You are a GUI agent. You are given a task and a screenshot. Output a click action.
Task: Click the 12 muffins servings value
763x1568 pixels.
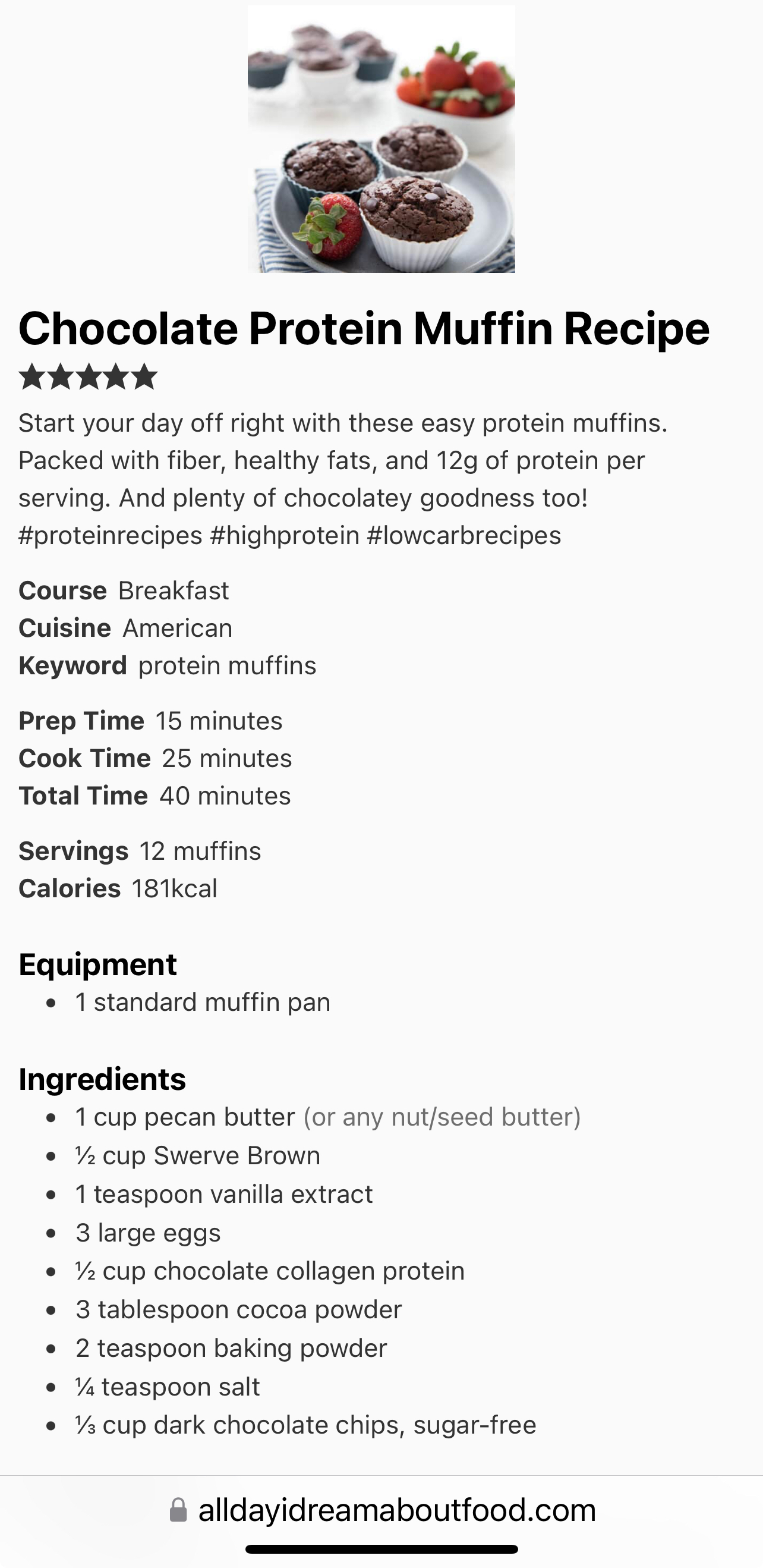[x=200, y=851]
